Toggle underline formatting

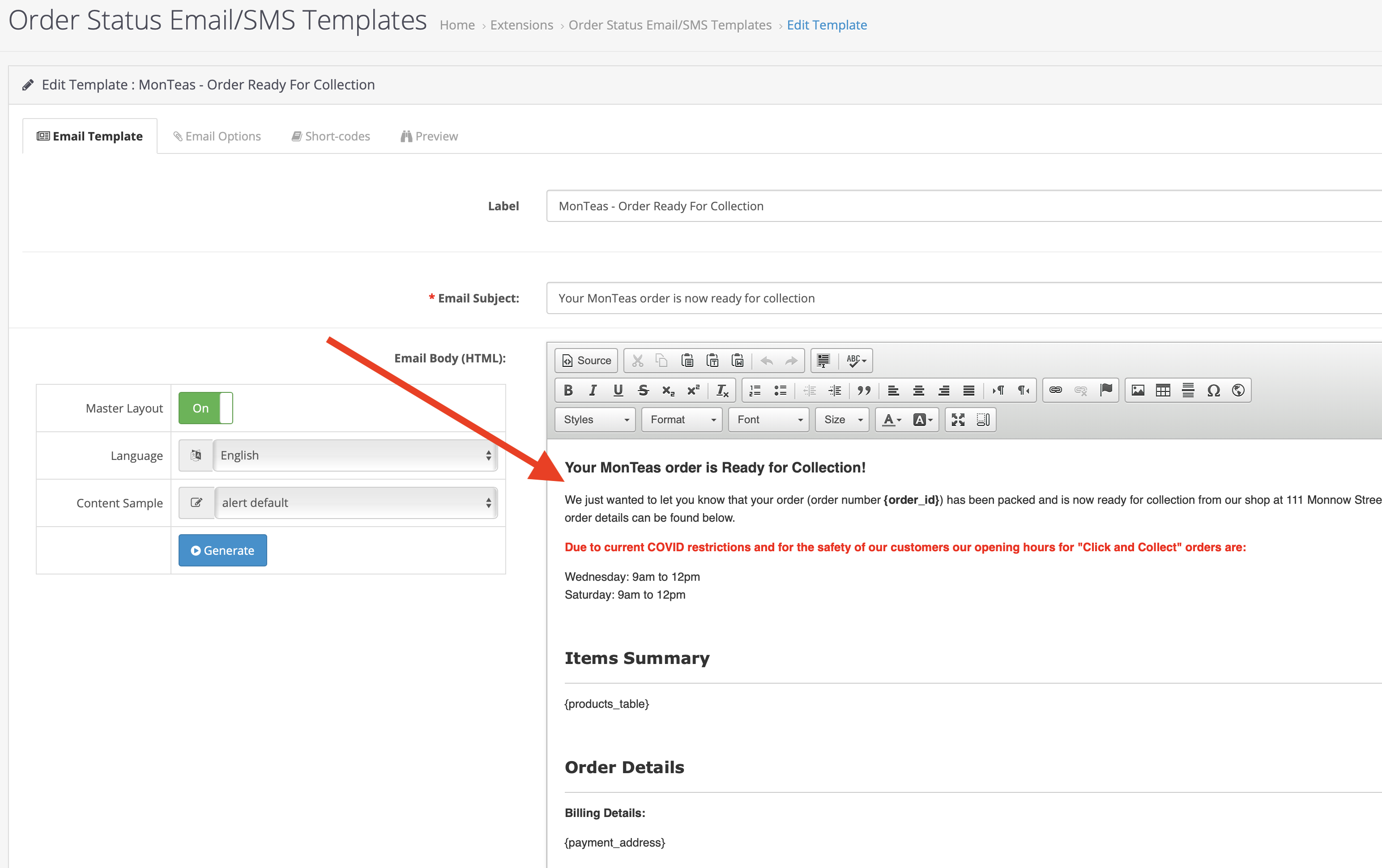618,391
